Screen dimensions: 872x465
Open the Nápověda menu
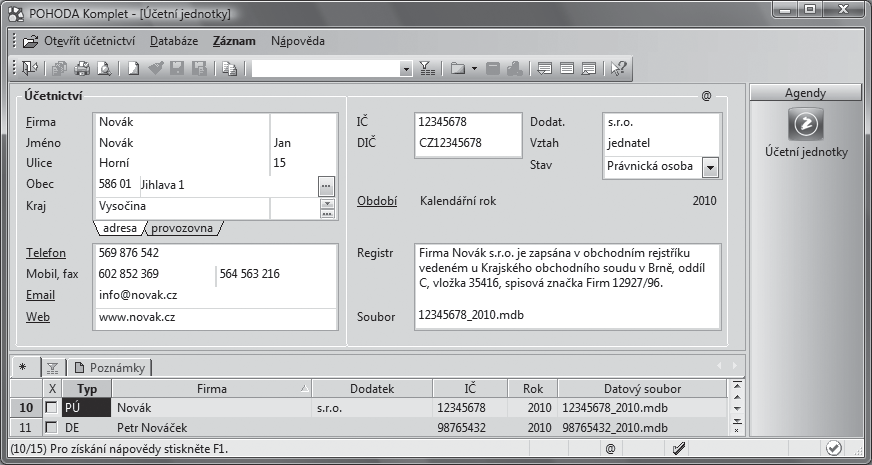coord(298,41)
